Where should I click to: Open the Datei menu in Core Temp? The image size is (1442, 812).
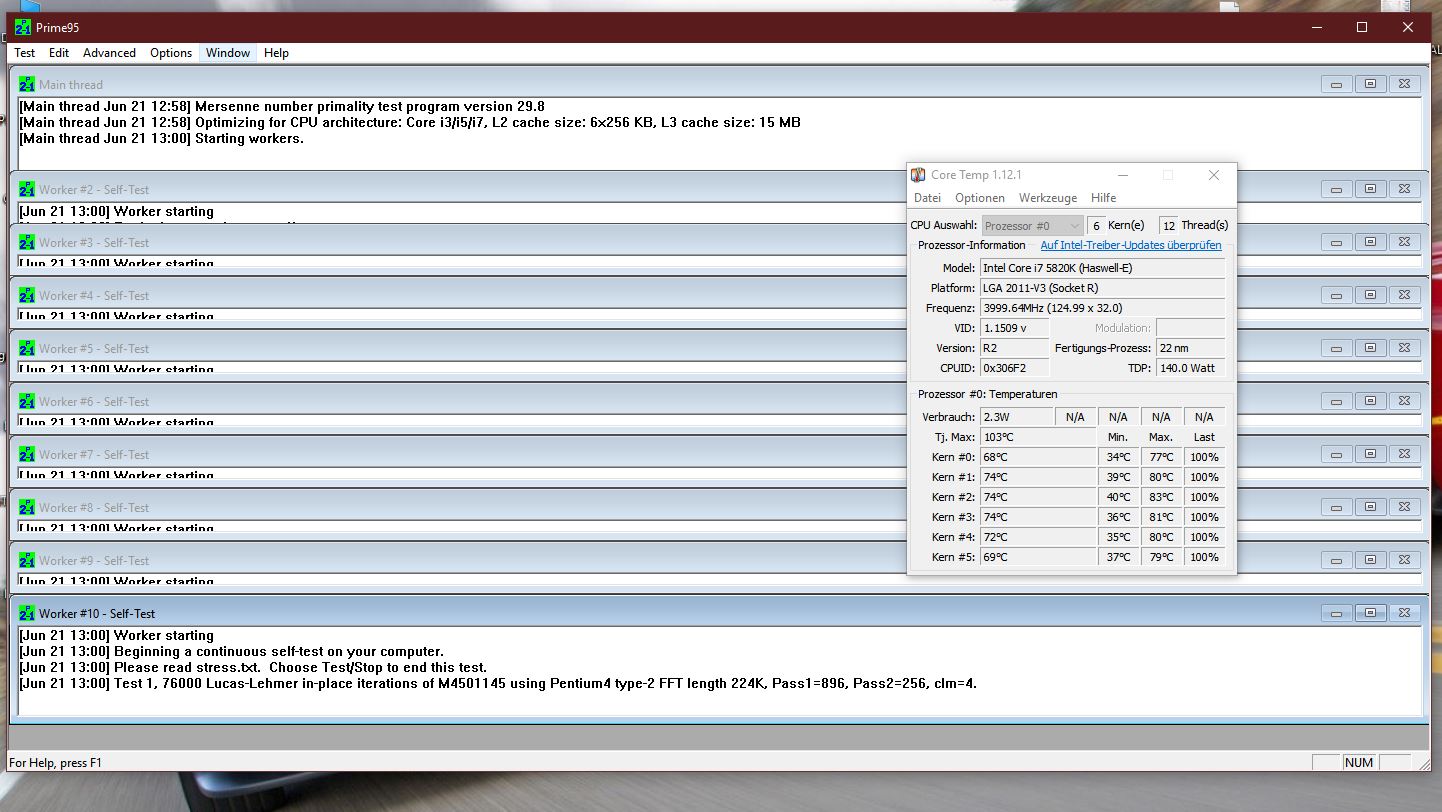click(x=927, y=198)
